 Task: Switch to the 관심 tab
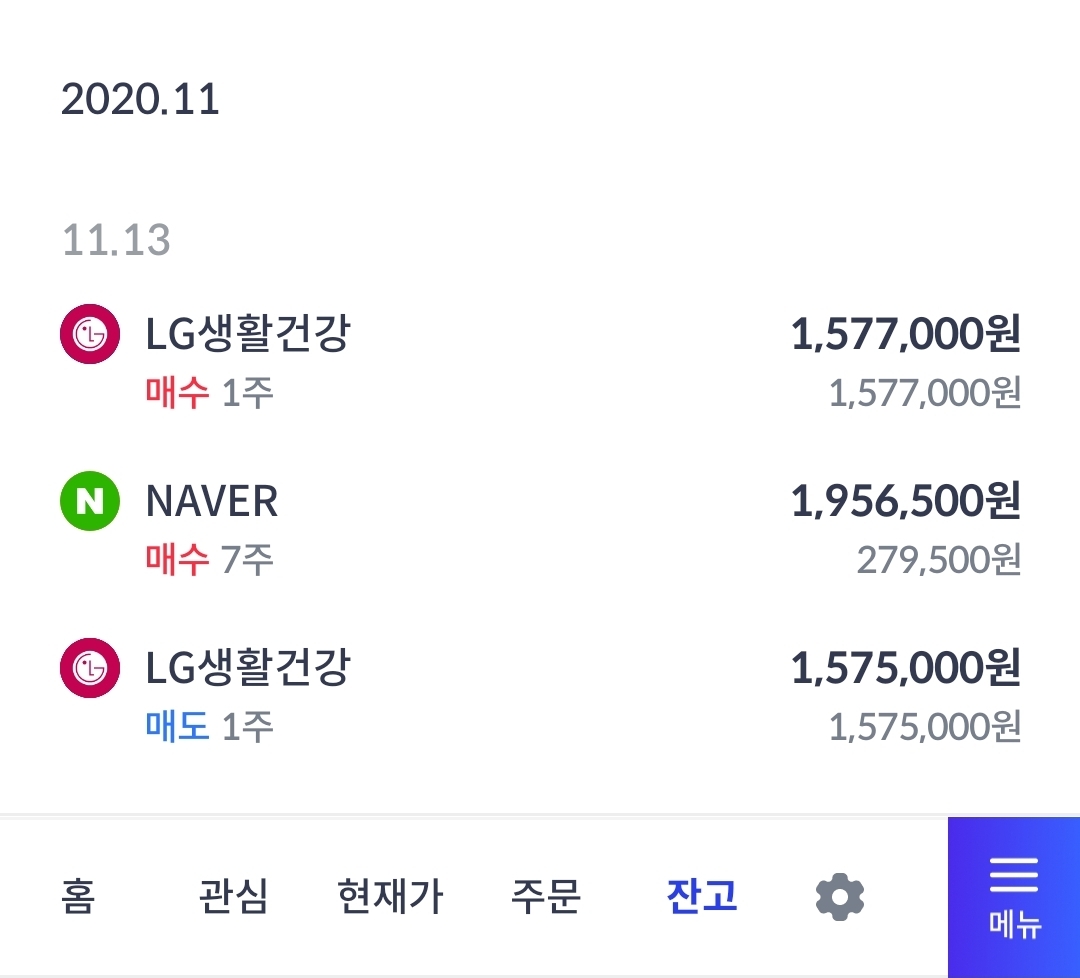click(233, 897)
